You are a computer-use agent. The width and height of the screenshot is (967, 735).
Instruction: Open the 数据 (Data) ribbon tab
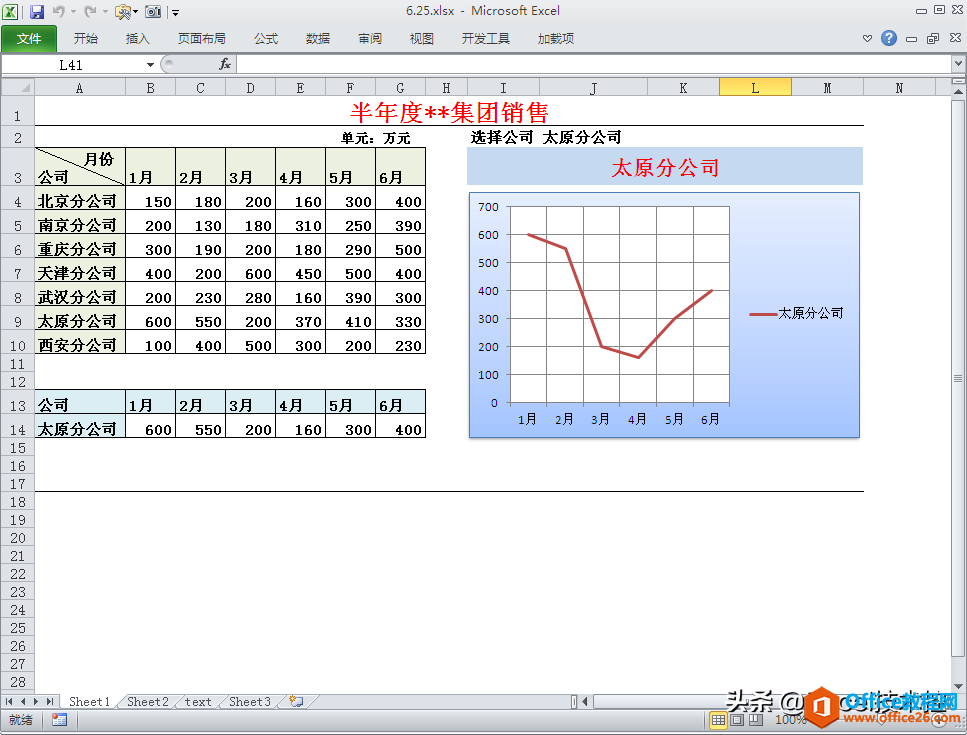tap(318, 38)
